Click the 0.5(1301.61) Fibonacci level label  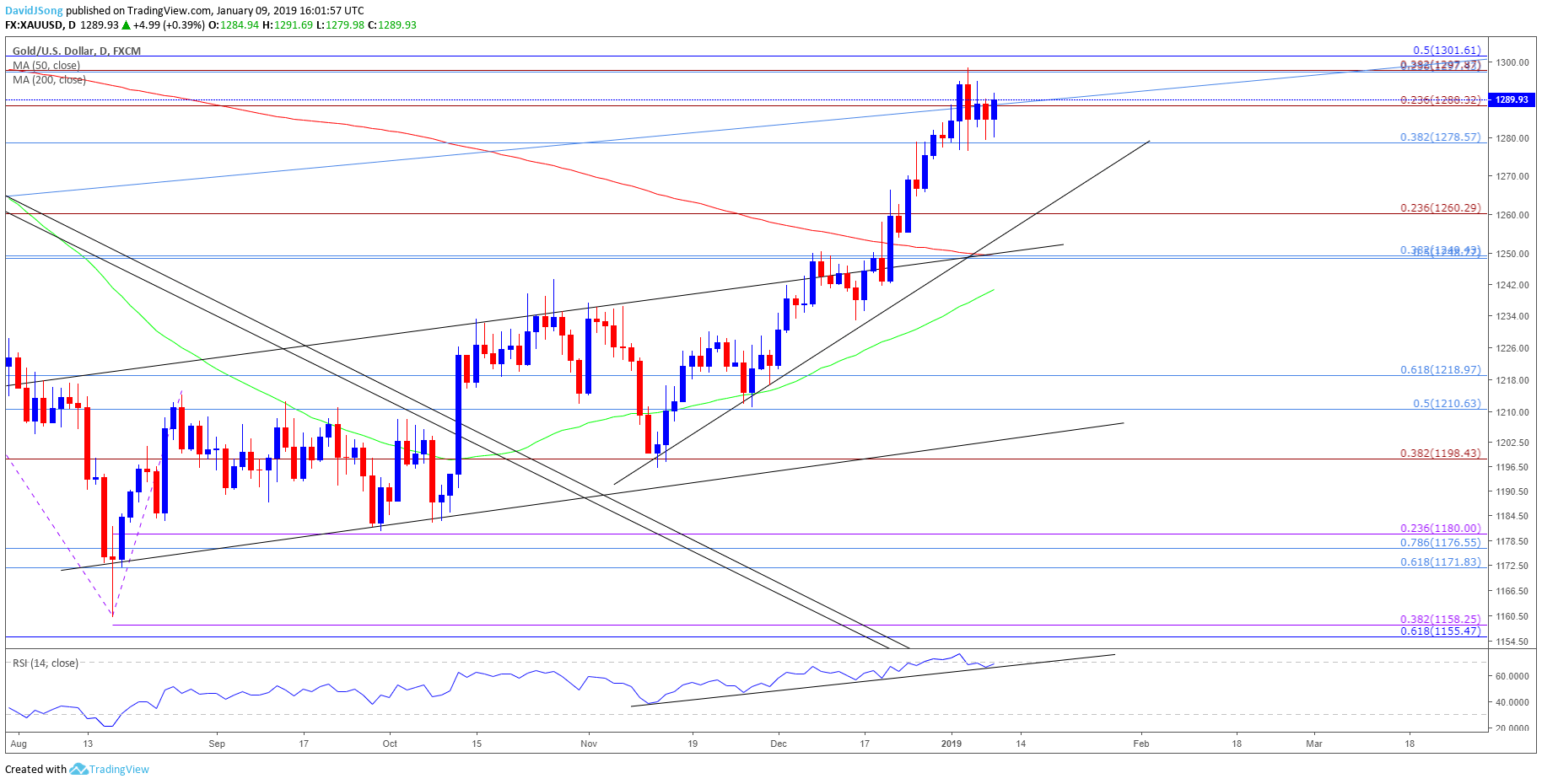point(1447,51)
